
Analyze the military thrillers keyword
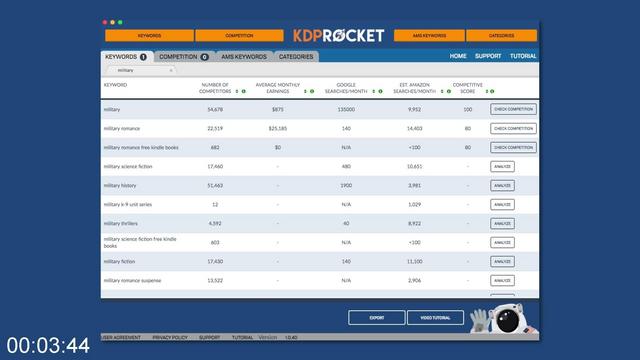pyautogui.click(x=502, y=224)
